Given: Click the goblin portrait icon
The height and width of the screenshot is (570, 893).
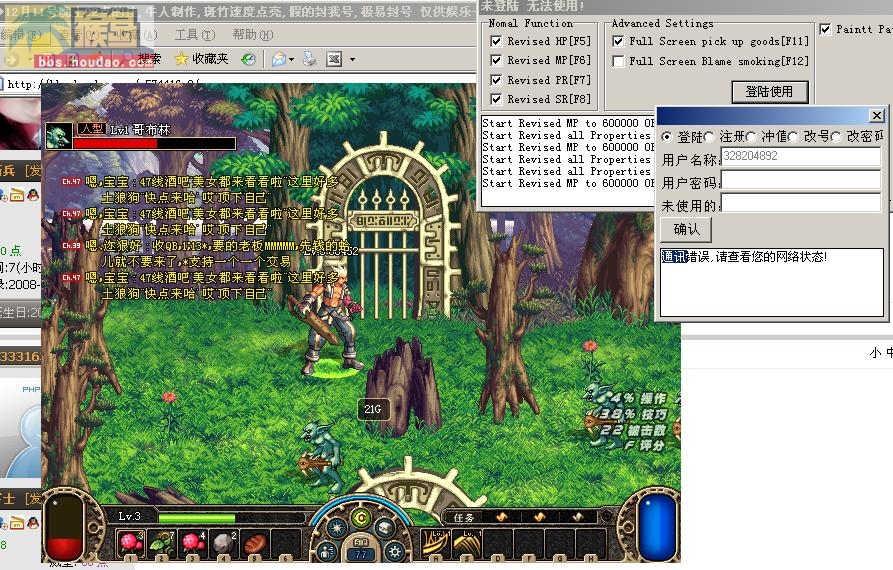Looking at the screenshot, I should 59,136.
